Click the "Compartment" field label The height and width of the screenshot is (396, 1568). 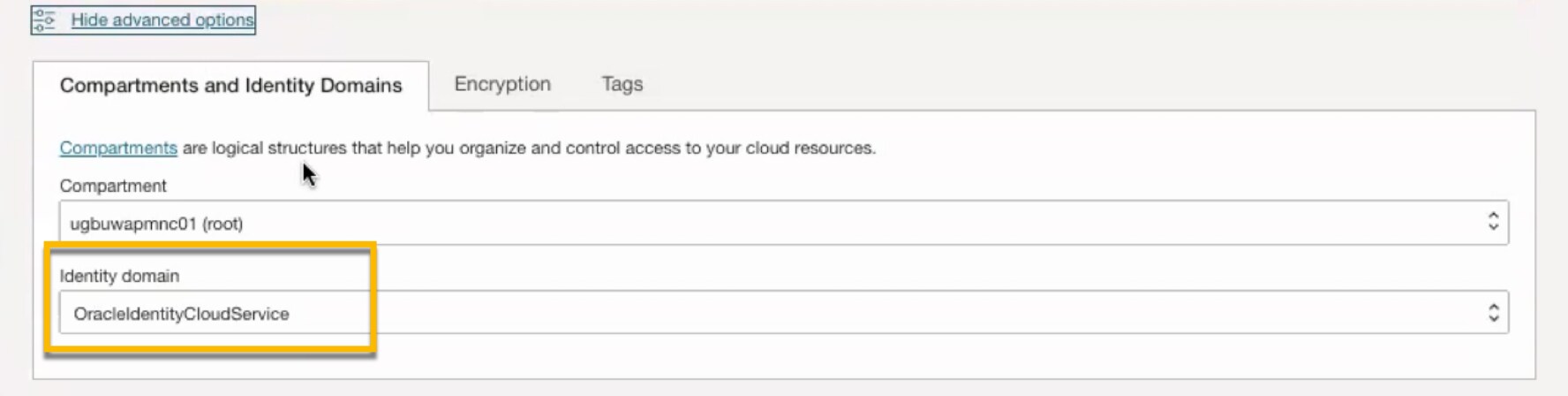point(113,186)
